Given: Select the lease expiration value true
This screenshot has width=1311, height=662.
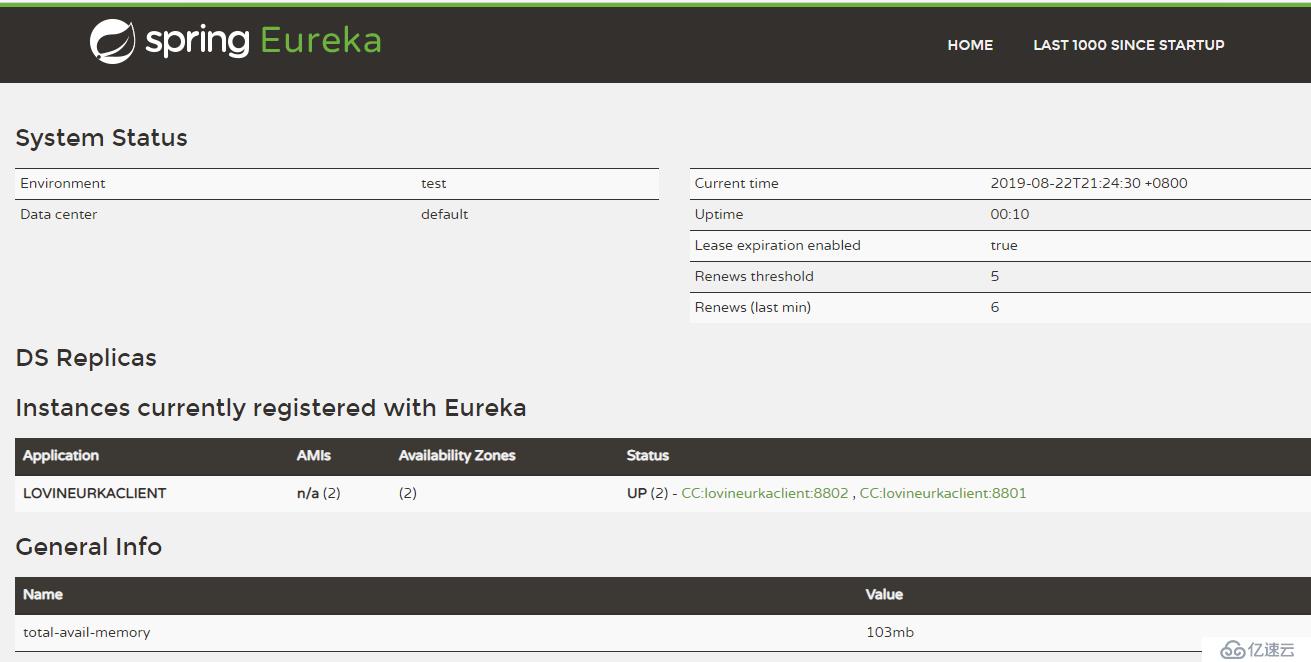Looking at the screenshot, I should click(1004, 246).
